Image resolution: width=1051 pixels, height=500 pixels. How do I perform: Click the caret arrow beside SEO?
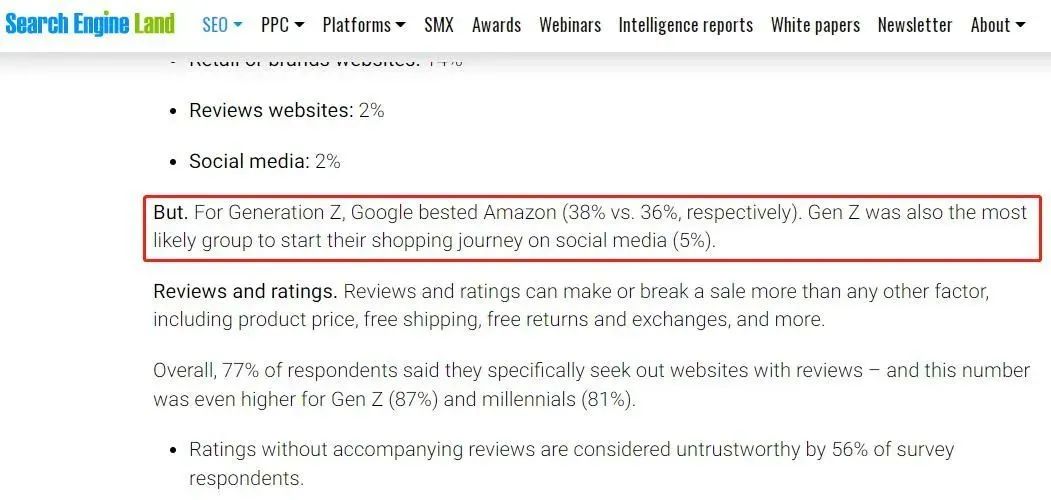[x=237, y=25]
